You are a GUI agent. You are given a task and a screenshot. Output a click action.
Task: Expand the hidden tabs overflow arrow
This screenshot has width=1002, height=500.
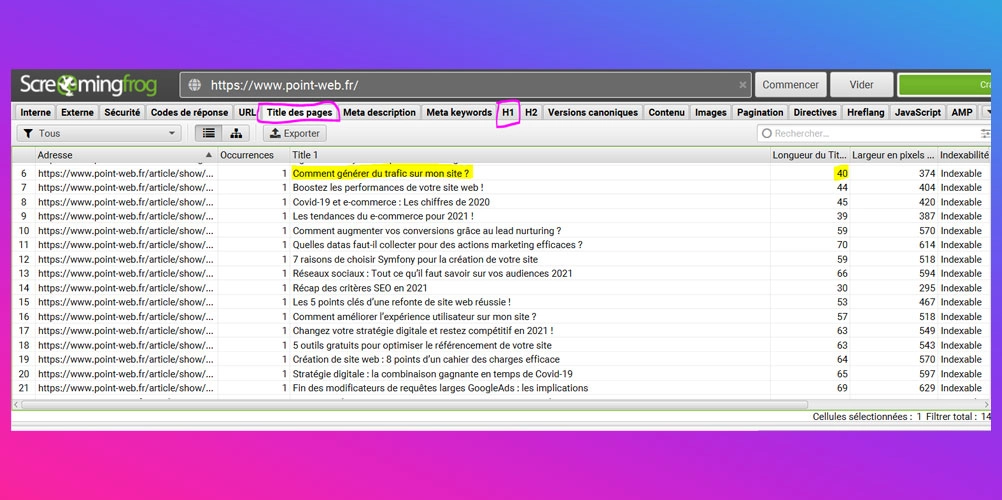tap(986, 113)
